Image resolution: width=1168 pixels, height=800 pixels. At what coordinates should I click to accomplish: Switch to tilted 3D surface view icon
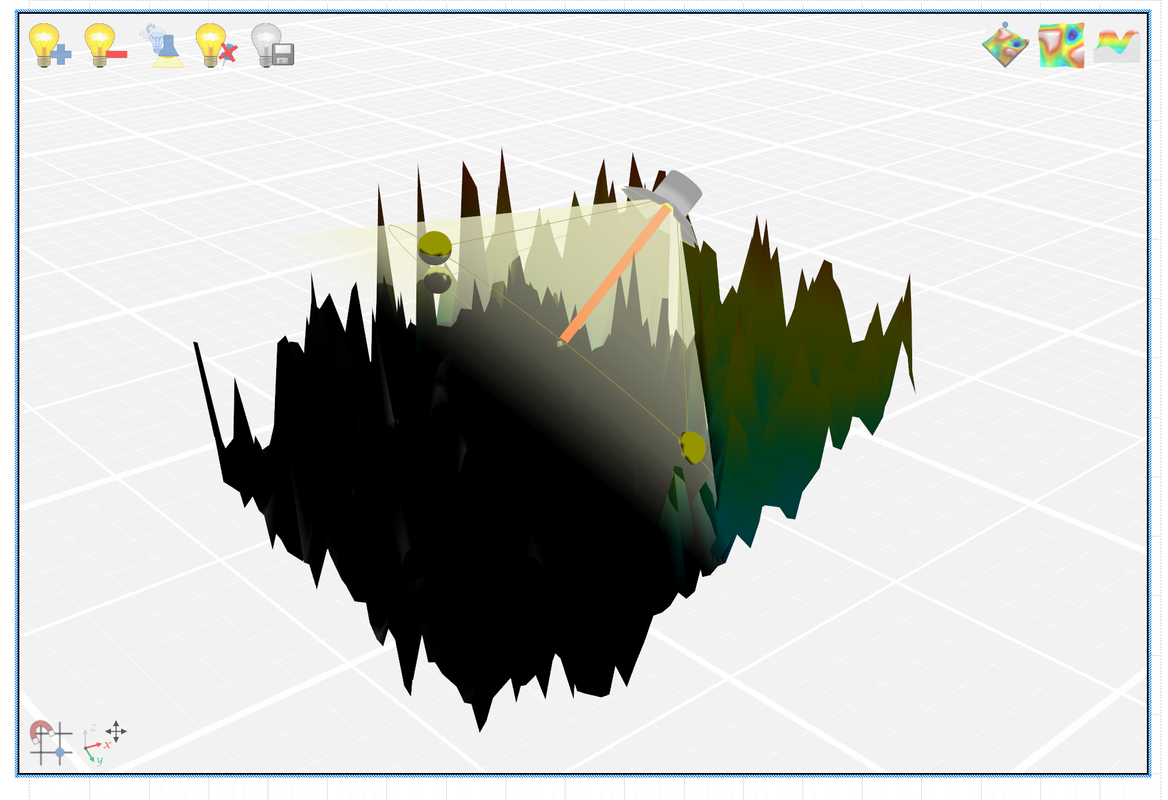[x=1006, y=45]
